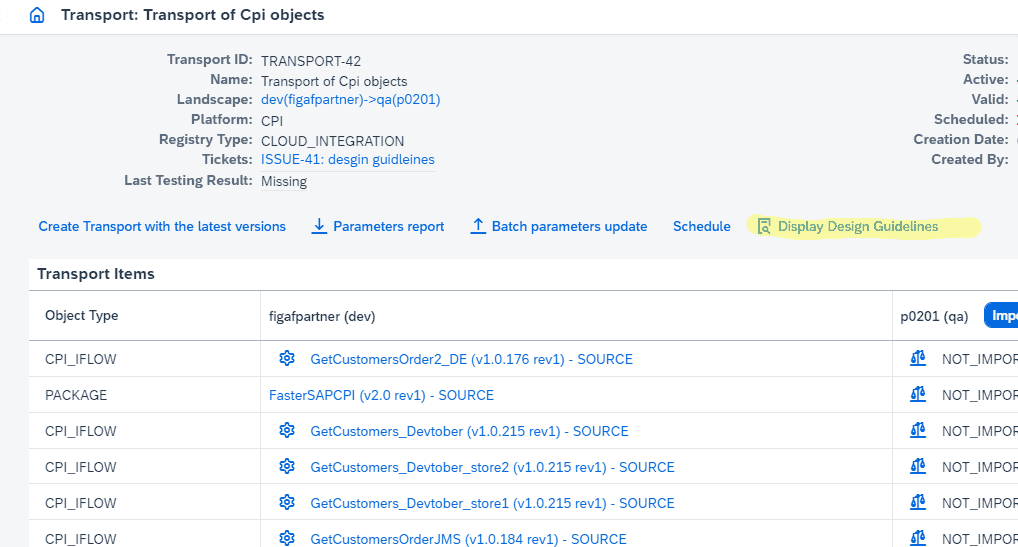Click compare scales icon in GetCustomersOrder2_DE row
Image resolution: width=1018 pixels, height=547 pixels.
click(918, 358)
